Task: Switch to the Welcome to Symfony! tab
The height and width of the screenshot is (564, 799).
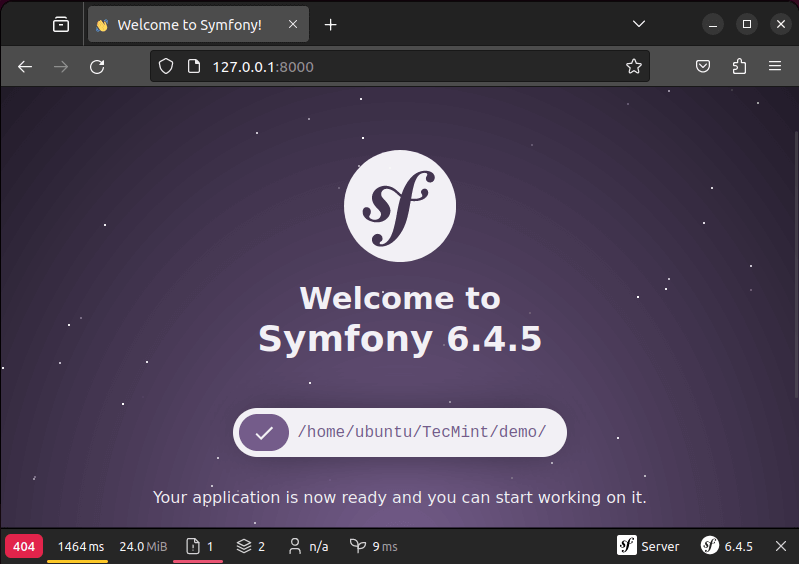Action: (x=198, y=24)
